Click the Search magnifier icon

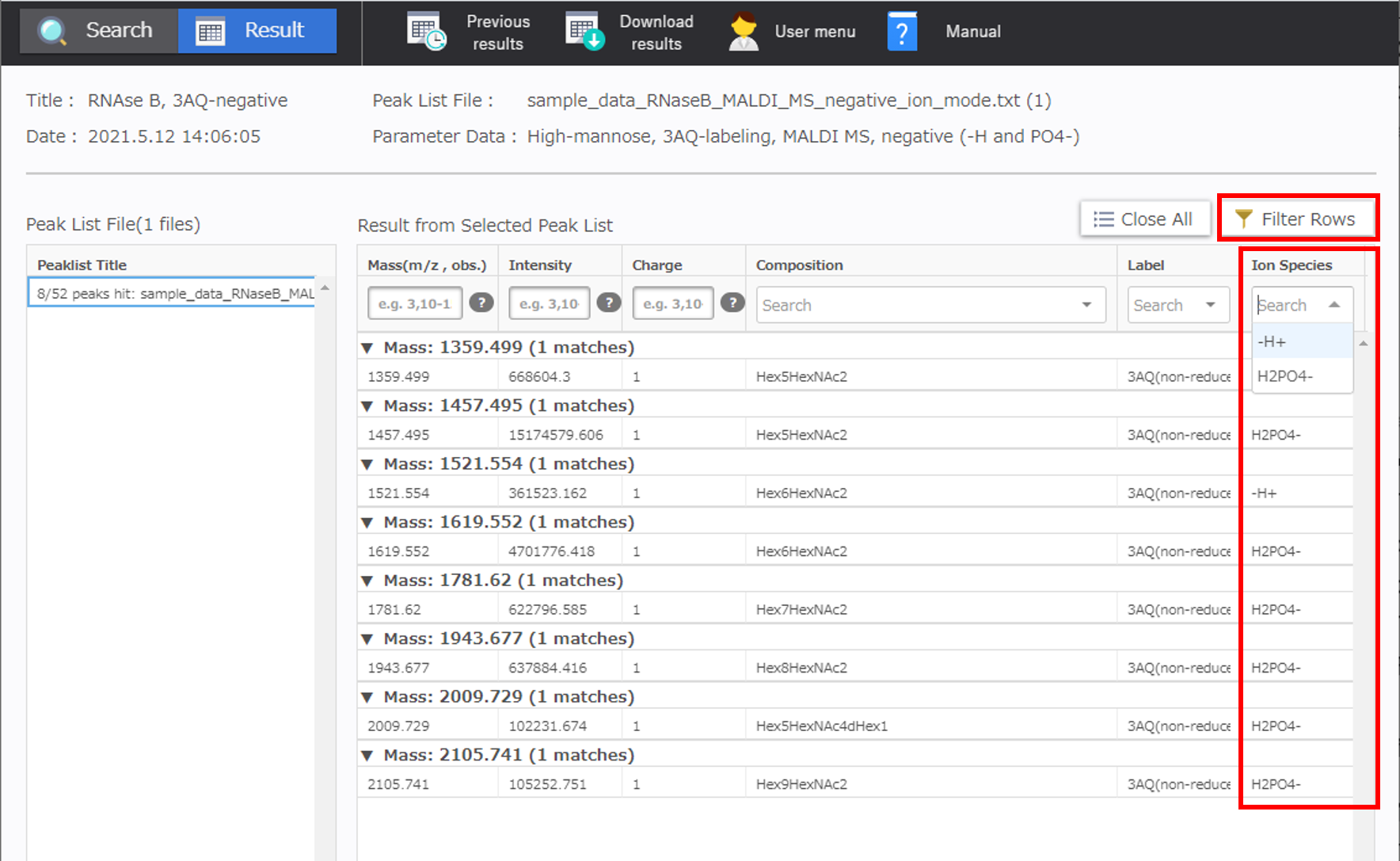coord(52,32)
